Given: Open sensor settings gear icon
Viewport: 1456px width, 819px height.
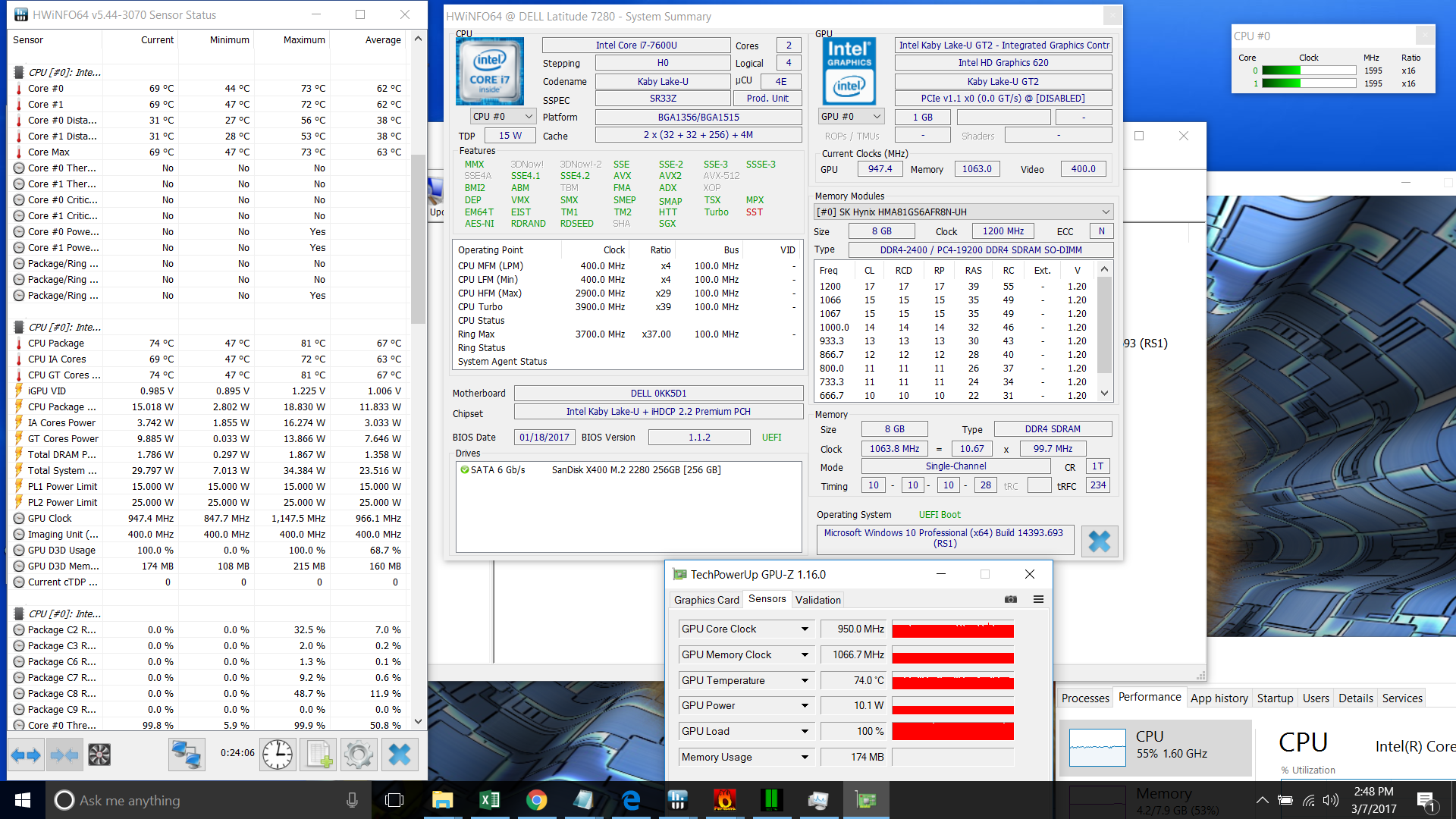Looking at the screenshot, I should click(x=358, y=755).
